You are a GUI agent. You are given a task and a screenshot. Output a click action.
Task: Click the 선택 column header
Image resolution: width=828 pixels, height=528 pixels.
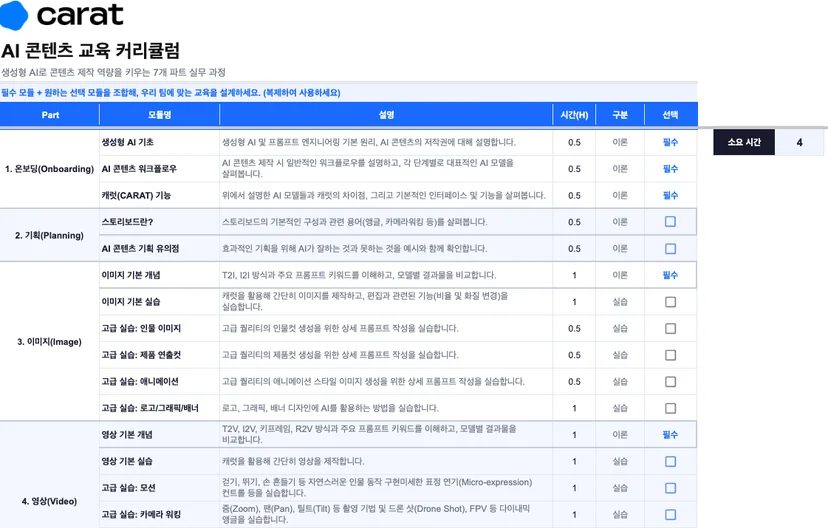(670, 115)
